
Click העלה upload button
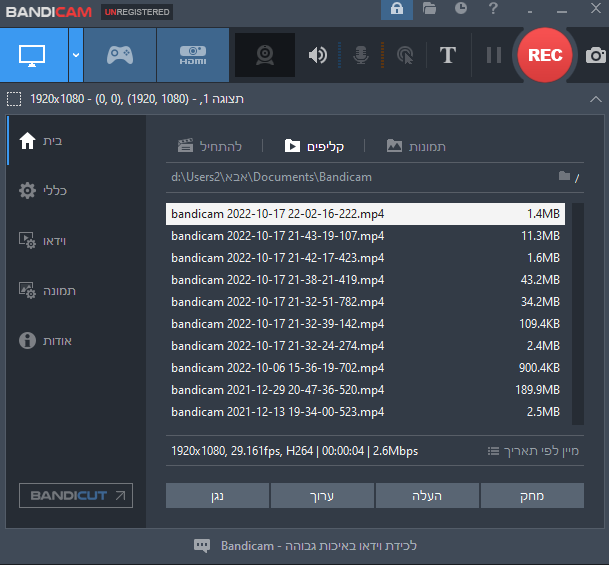tap(427, 496)
